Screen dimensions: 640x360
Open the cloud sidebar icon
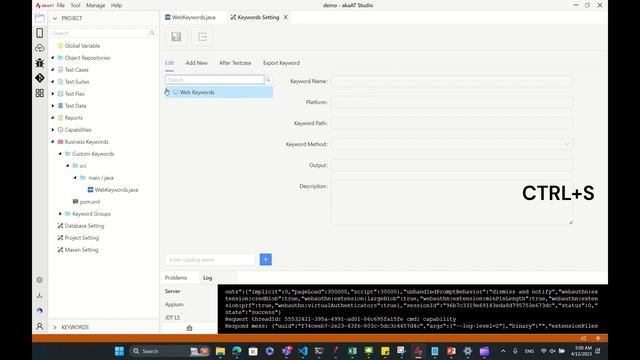pos(40,48)
